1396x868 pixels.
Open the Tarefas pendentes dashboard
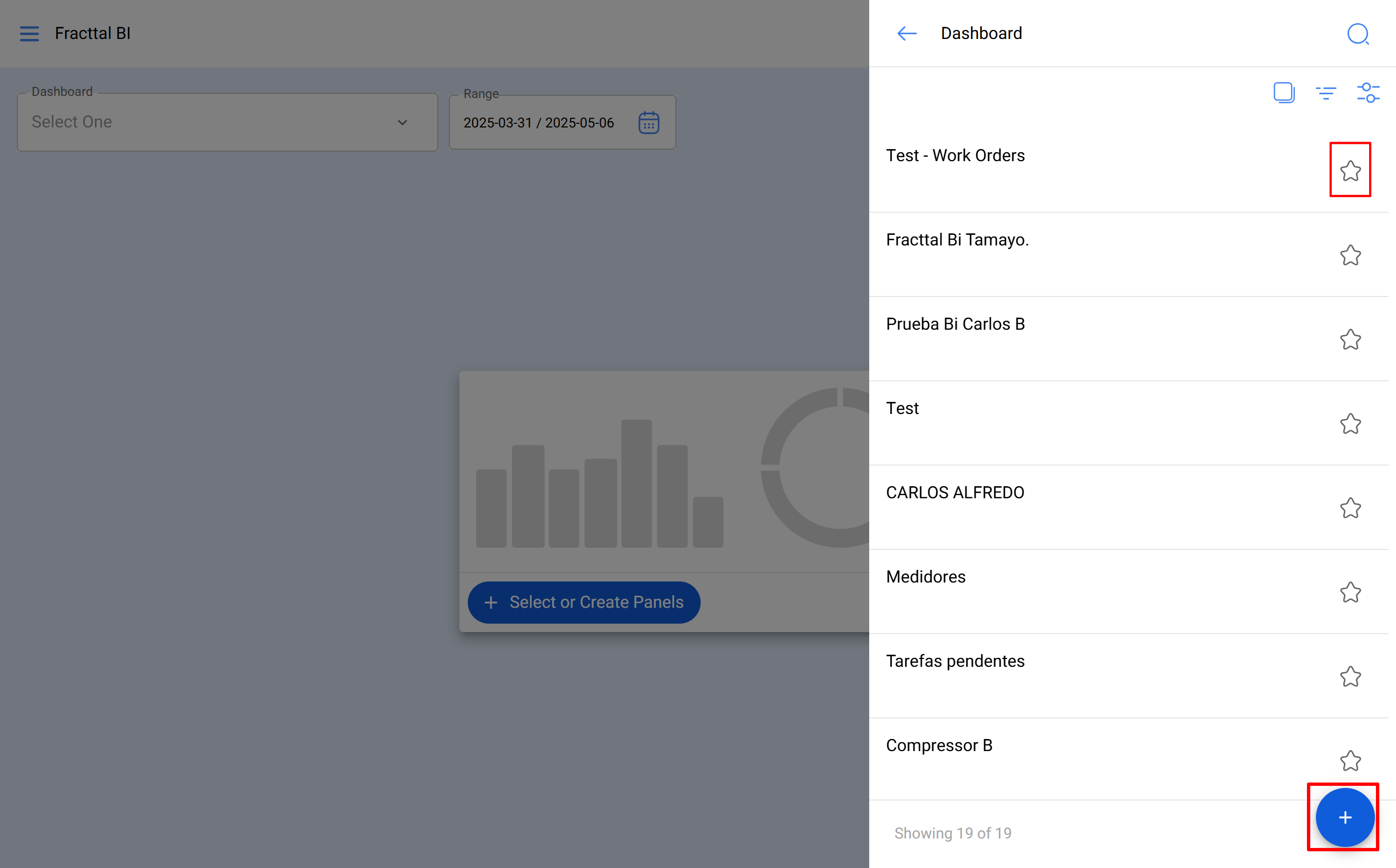(x=1128, y=677)
